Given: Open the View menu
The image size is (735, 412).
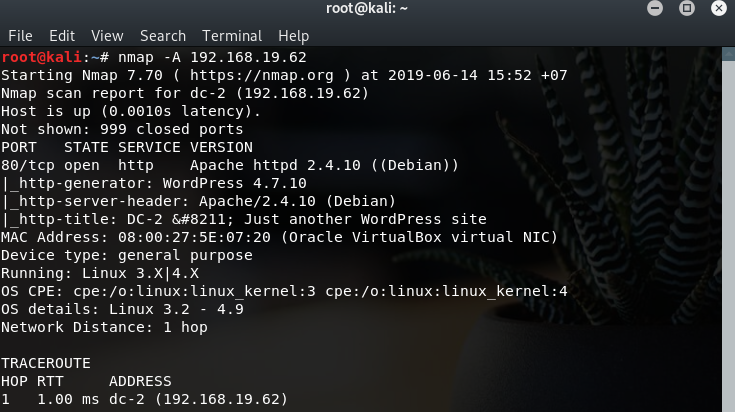Looking at the screenshot, I should point(107,36).
